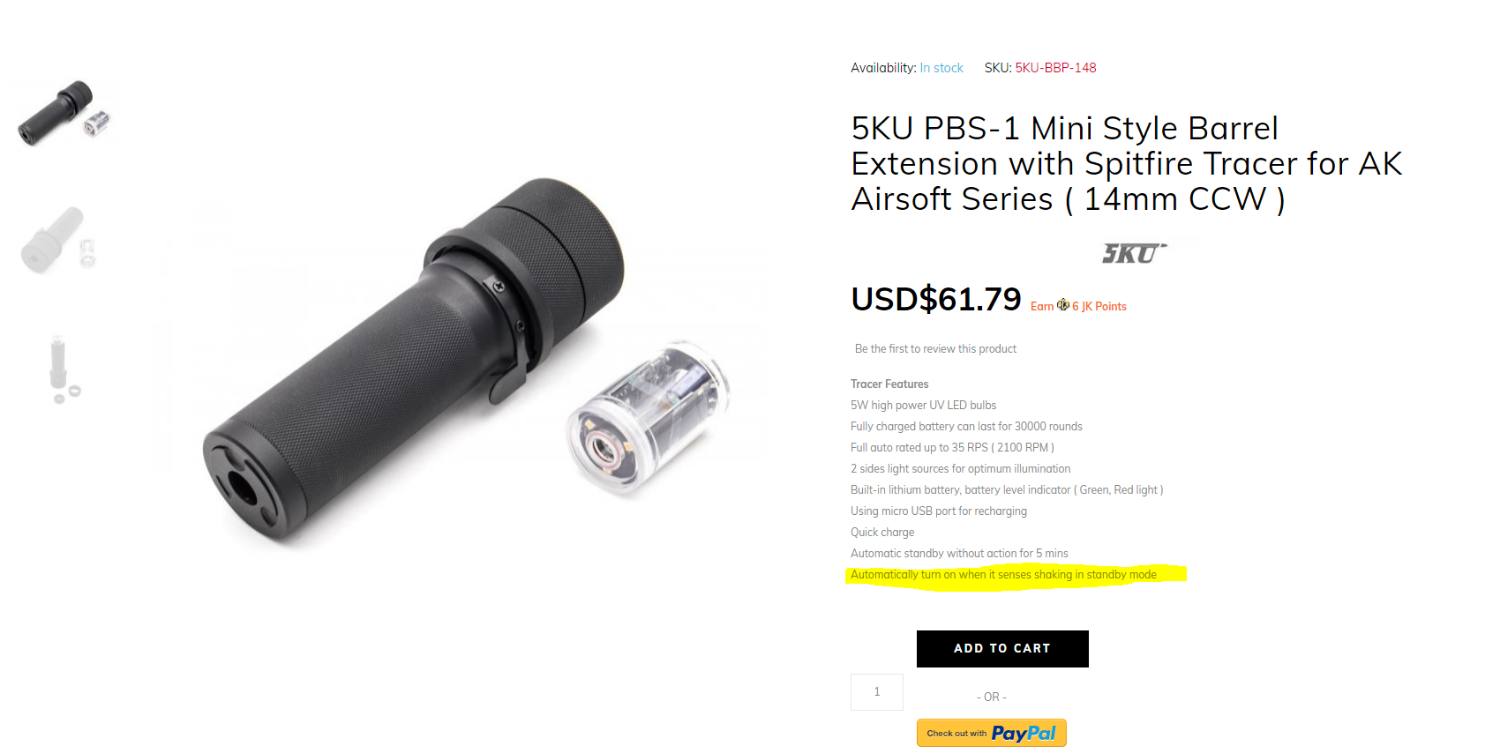Focus the quantity input field
This screenshot has height=753, width=1500.
(876, 692)
